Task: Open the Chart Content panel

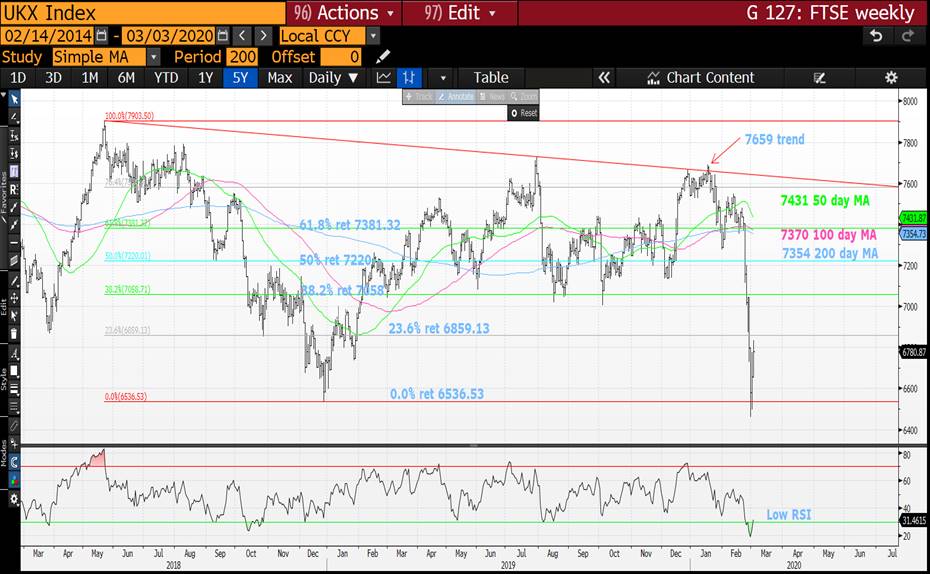Action: (x=702, y=78)
